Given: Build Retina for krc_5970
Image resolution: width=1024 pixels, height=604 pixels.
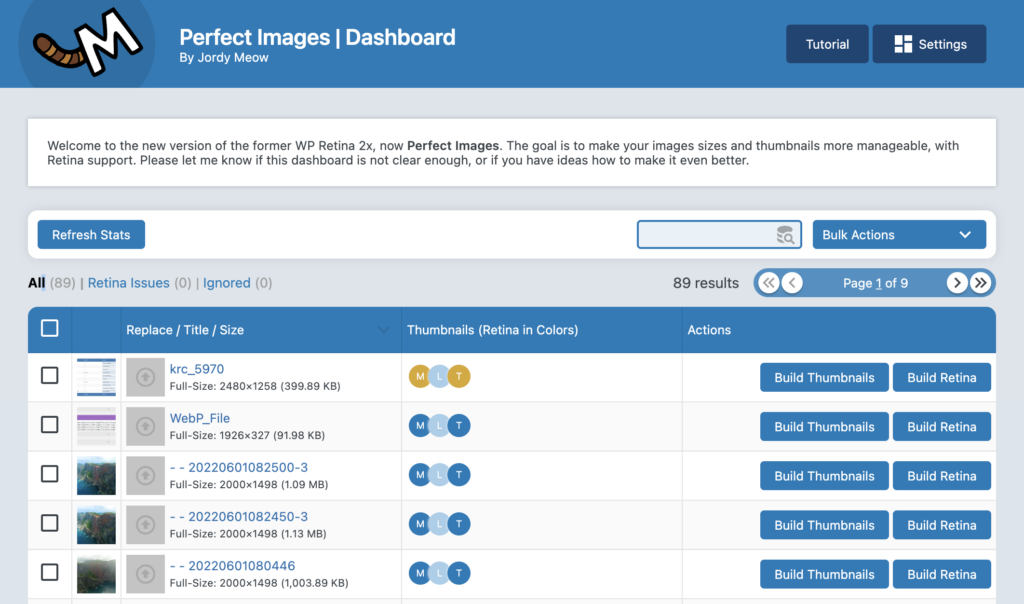Looking at the screenshot, I should pyautogui.click(x=942, y=377).
